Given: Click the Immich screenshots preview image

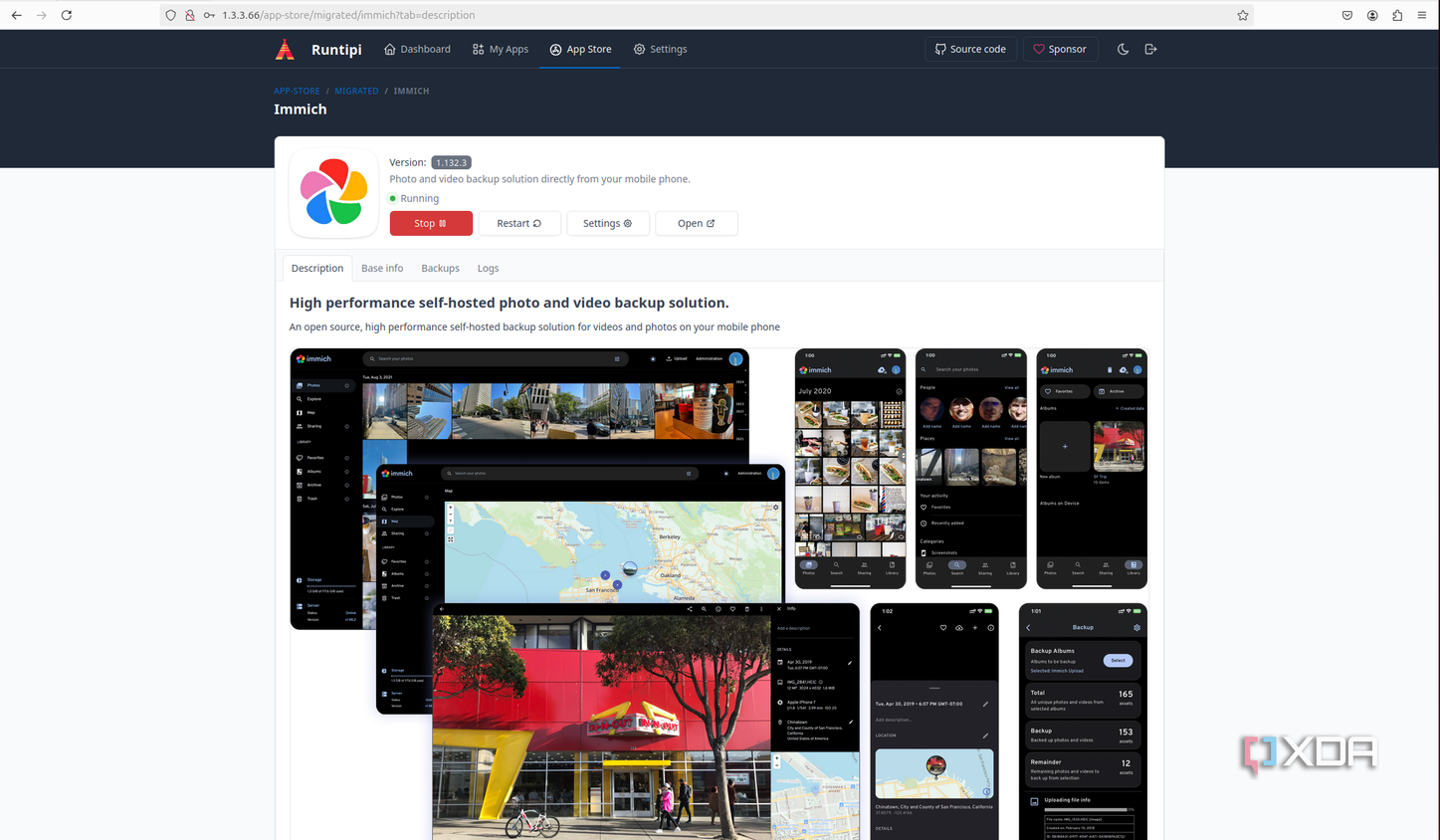Looking at the screenshot, I should coord(719,594).
